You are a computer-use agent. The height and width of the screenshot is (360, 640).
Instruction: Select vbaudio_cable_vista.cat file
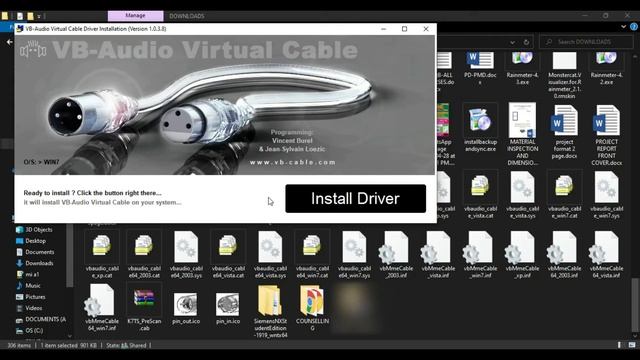point(480,195)
